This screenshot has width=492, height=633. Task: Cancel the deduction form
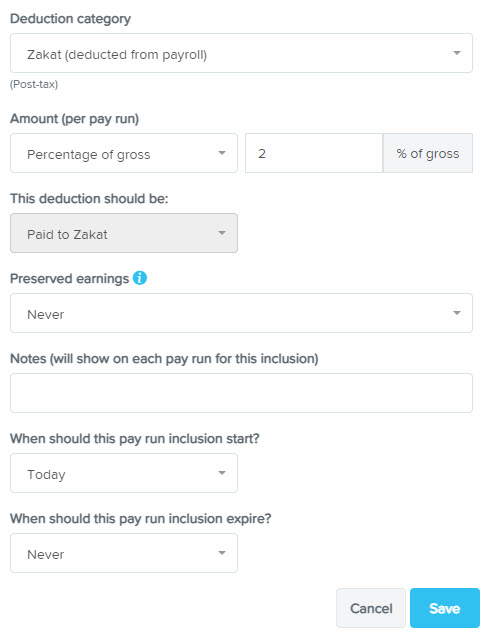click(371, 608)
